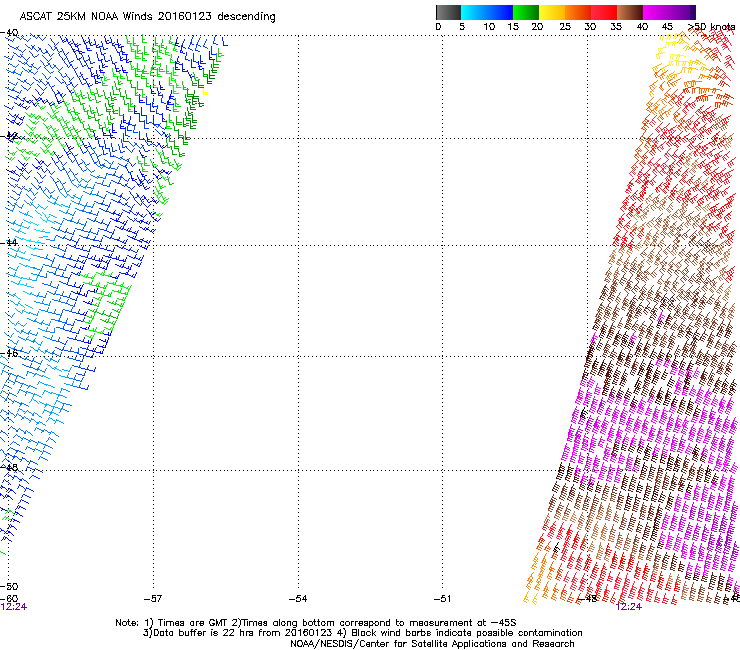Image resolution: width=740 pixels, height=650 pixels.
Task: Pick the green 15-20 knots legend swatch
Action: [526, 12]
